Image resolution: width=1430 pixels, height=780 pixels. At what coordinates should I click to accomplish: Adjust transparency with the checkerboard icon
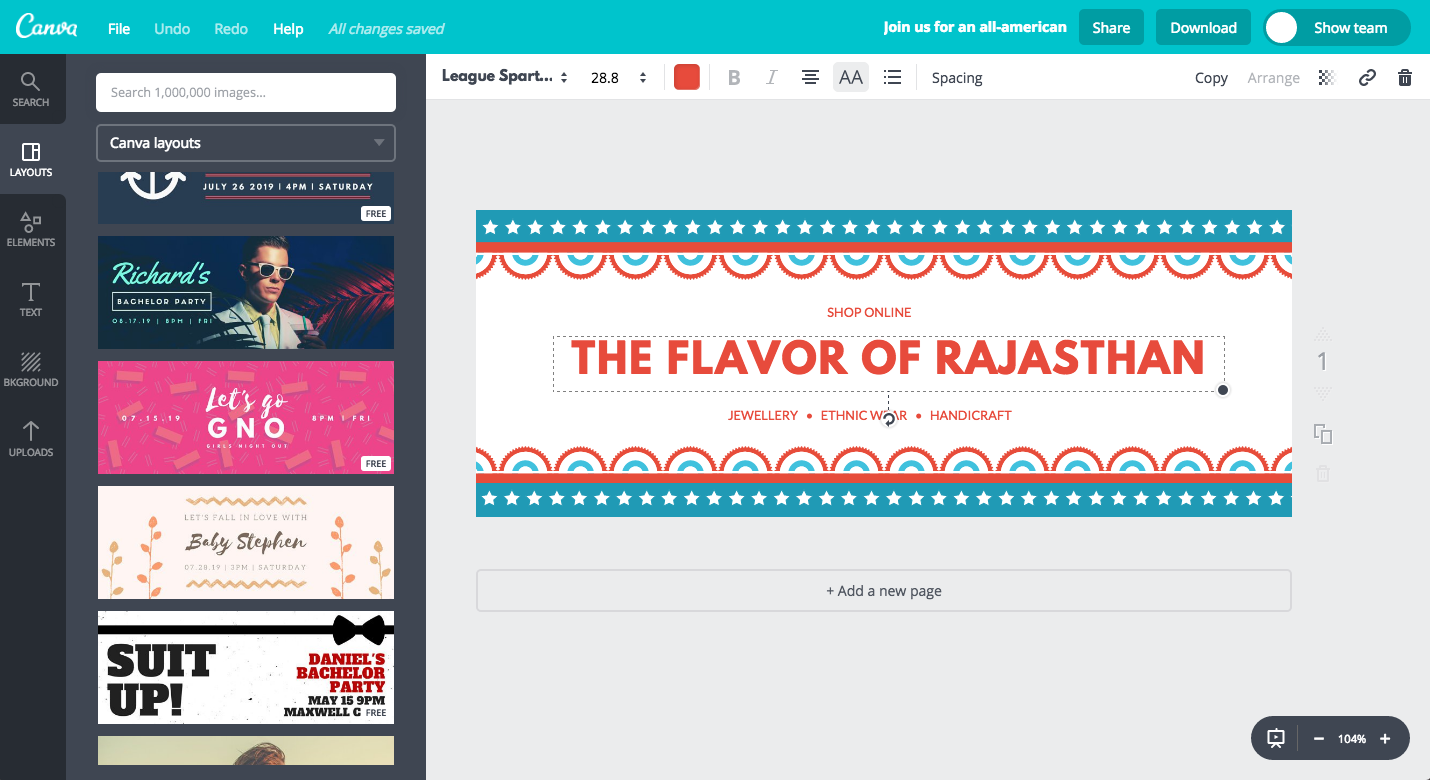(1325, 77)
